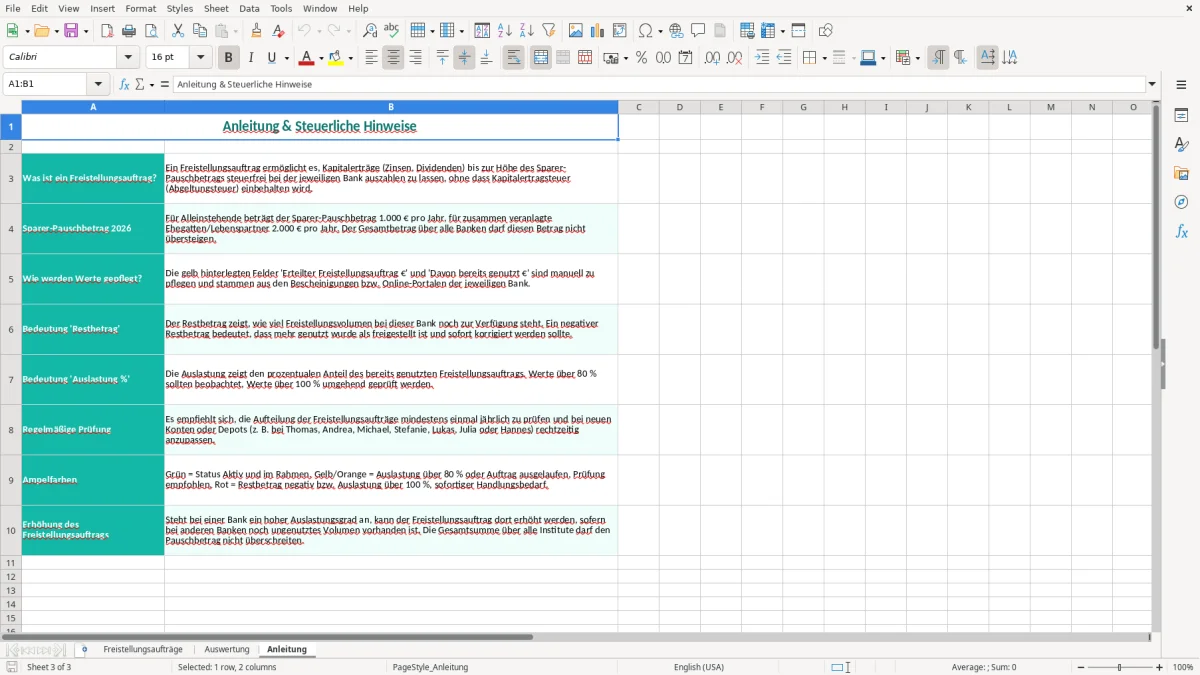
Task: Align text right
Action: tap(415, 58)
